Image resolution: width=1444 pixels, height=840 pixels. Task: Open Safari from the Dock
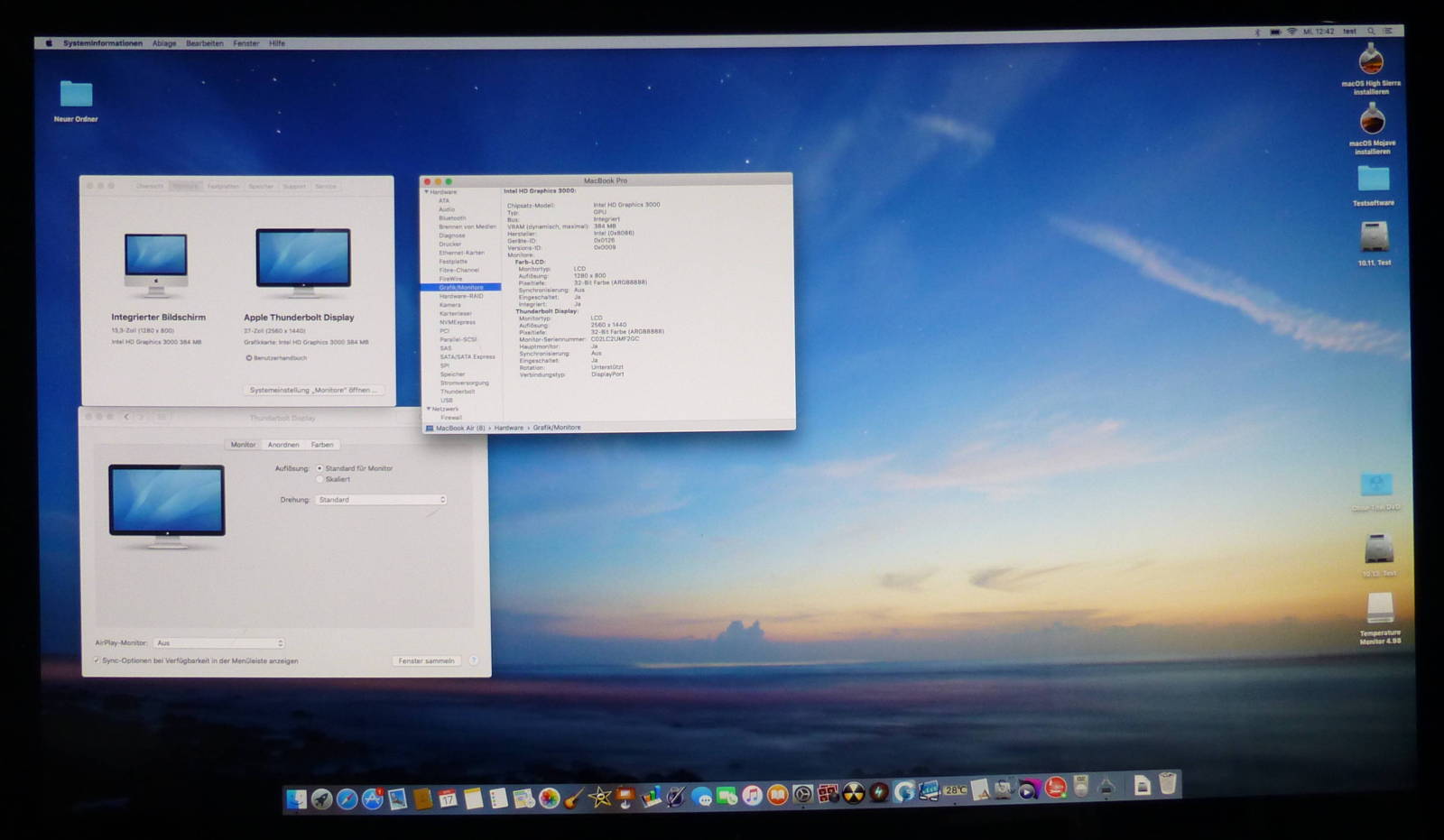pyautogui.click(x=347, y=798)
